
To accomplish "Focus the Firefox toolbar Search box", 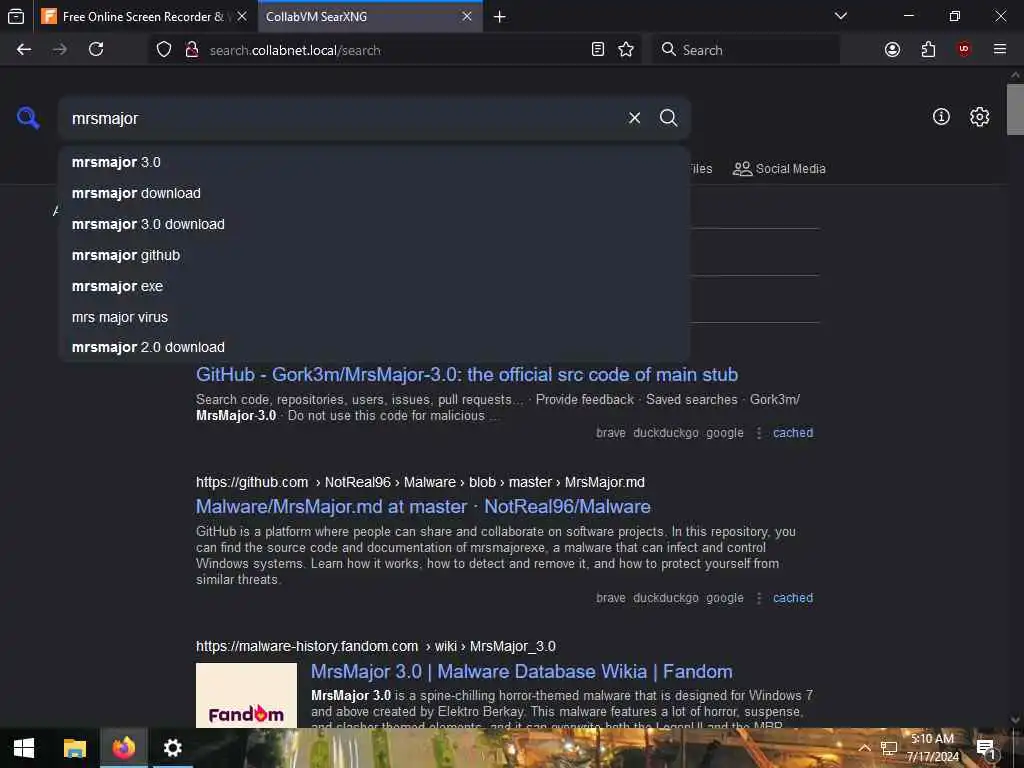I will pos(746,50).
